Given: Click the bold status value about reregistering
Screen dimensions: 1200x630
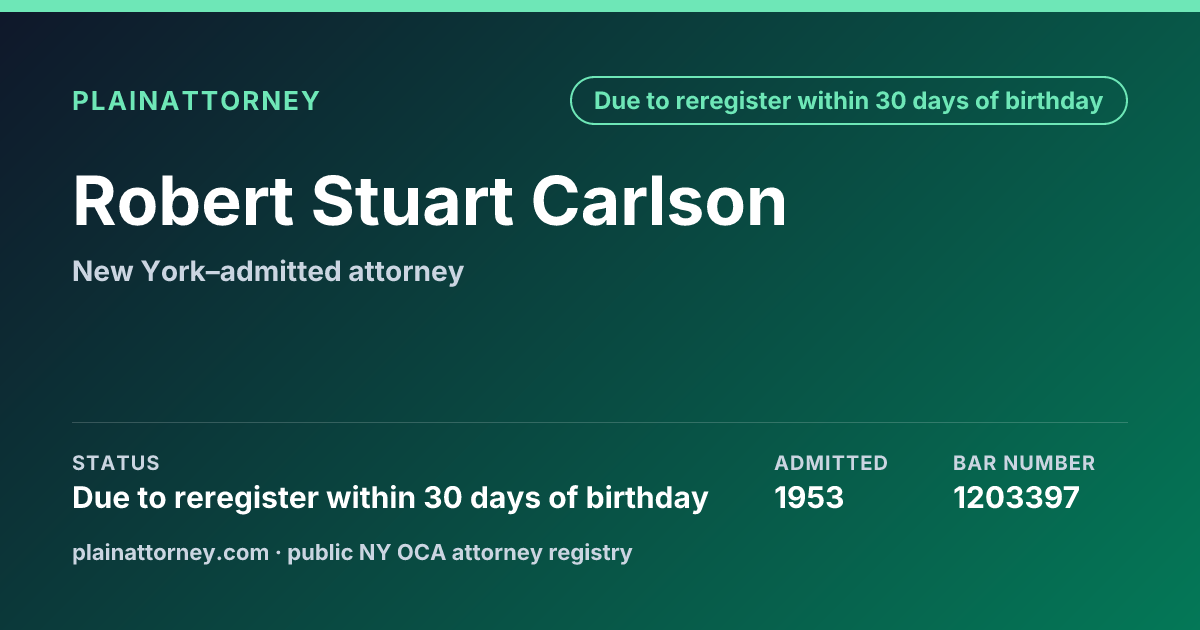Looking at the screenshot, I should 390,498.
